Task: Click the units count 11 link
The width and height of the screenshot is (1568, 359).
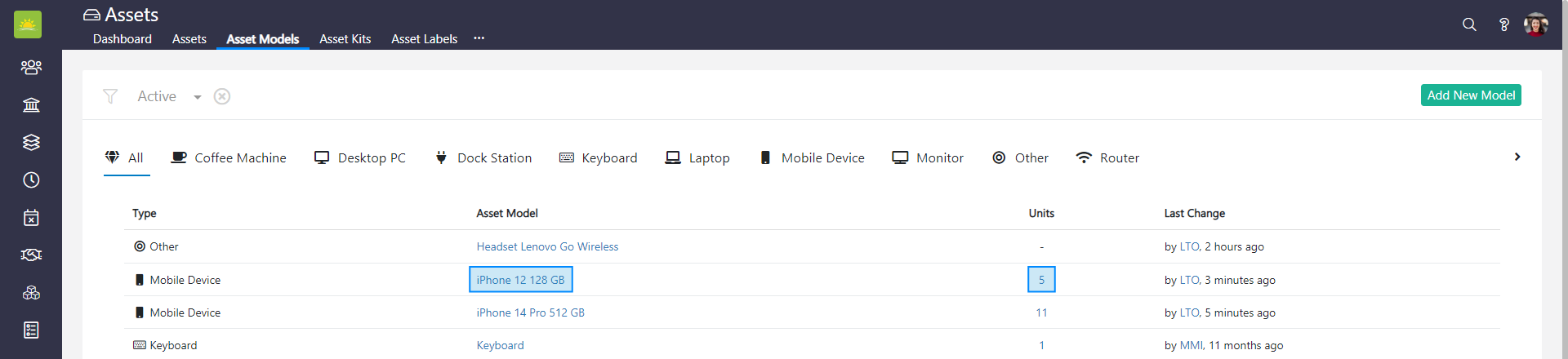Action: click(1041, 312)
